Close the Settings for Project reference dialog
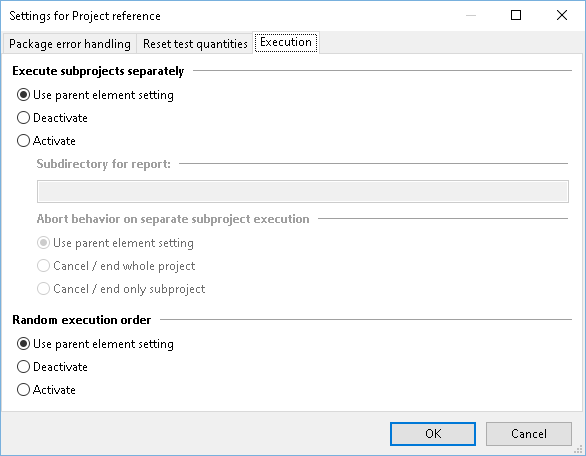 pyautogui.click(x=562, y=15)
